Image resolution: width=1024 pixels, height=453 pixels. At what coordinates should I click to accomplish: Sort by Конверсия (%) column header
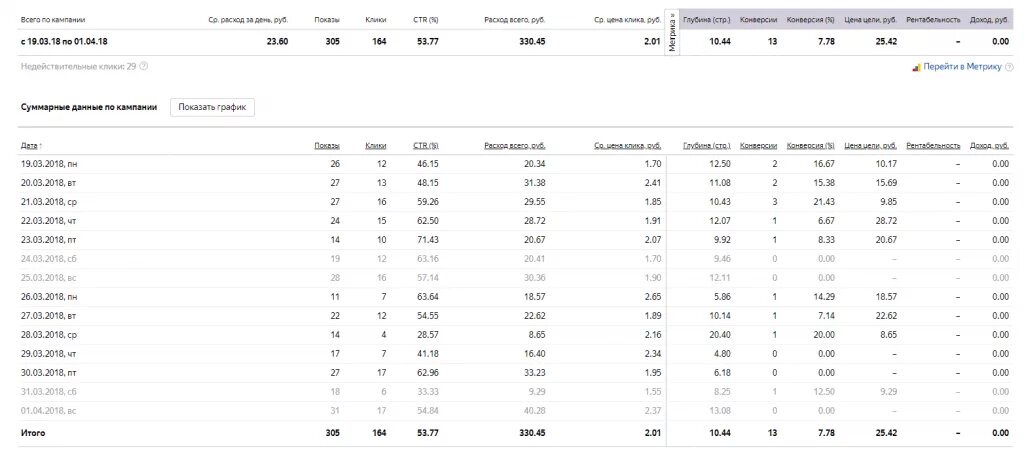pos(810,146)
